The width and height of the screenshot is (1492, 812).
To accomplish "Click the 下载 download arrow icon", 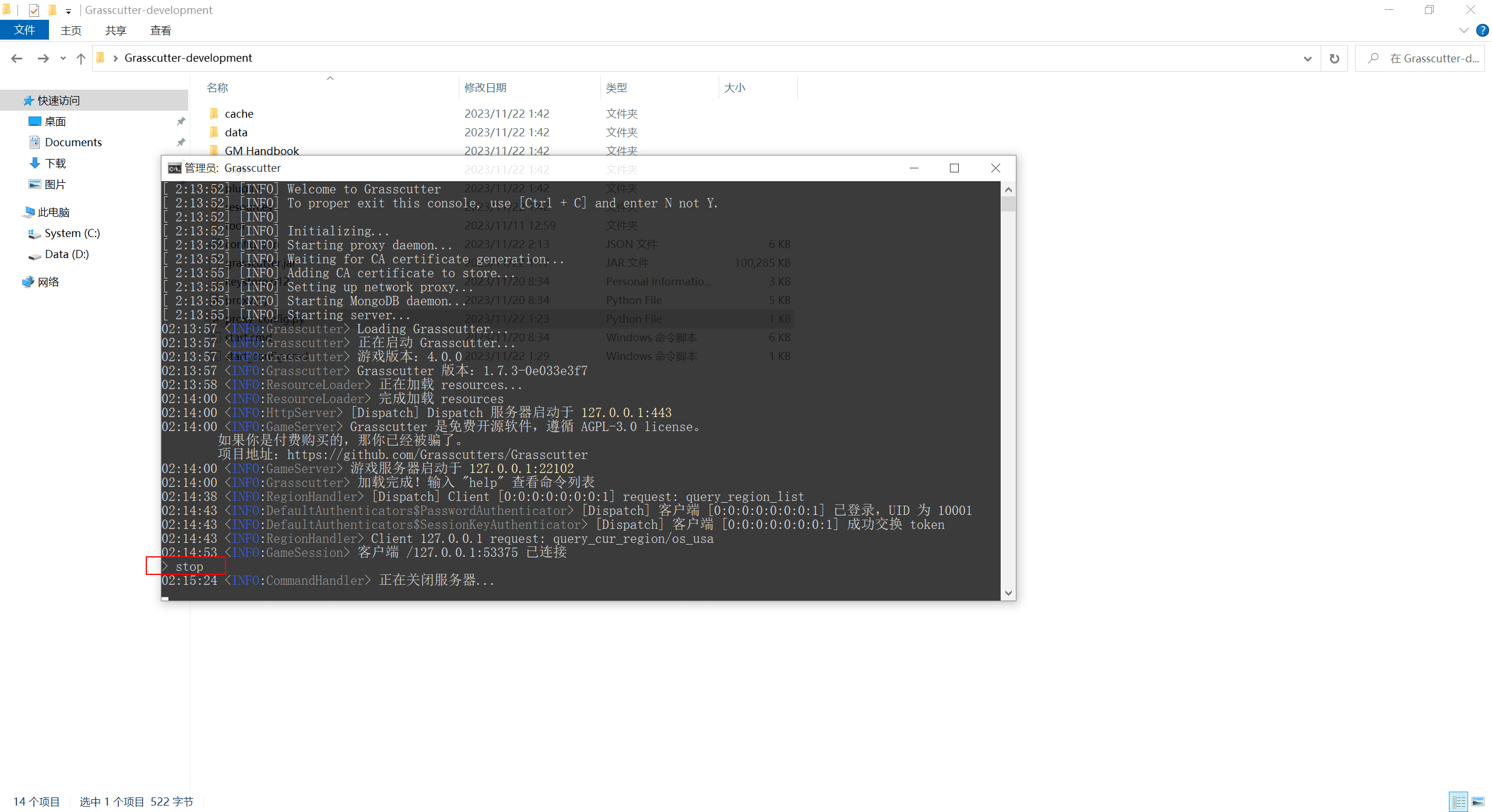I will coord(35,163).
